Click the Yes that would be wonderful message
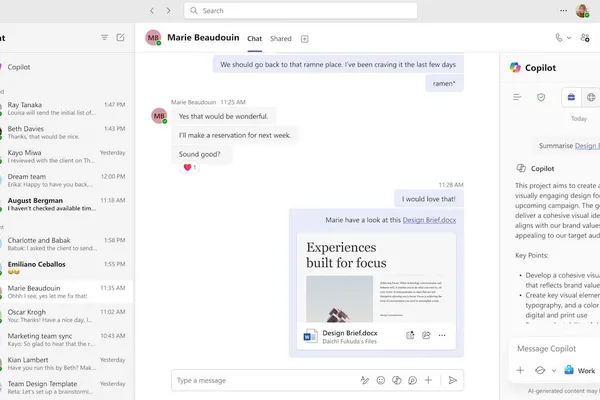Screen dimensions: 600x400 tap(223, 116)
